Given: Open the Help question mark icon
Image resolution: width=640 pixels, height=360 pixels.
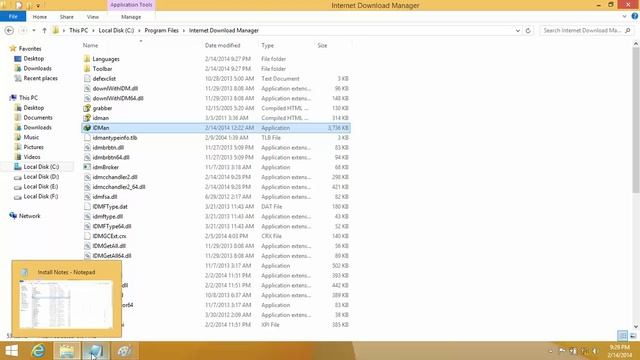Looking at the screenshot, I should (x=635, y=16).
